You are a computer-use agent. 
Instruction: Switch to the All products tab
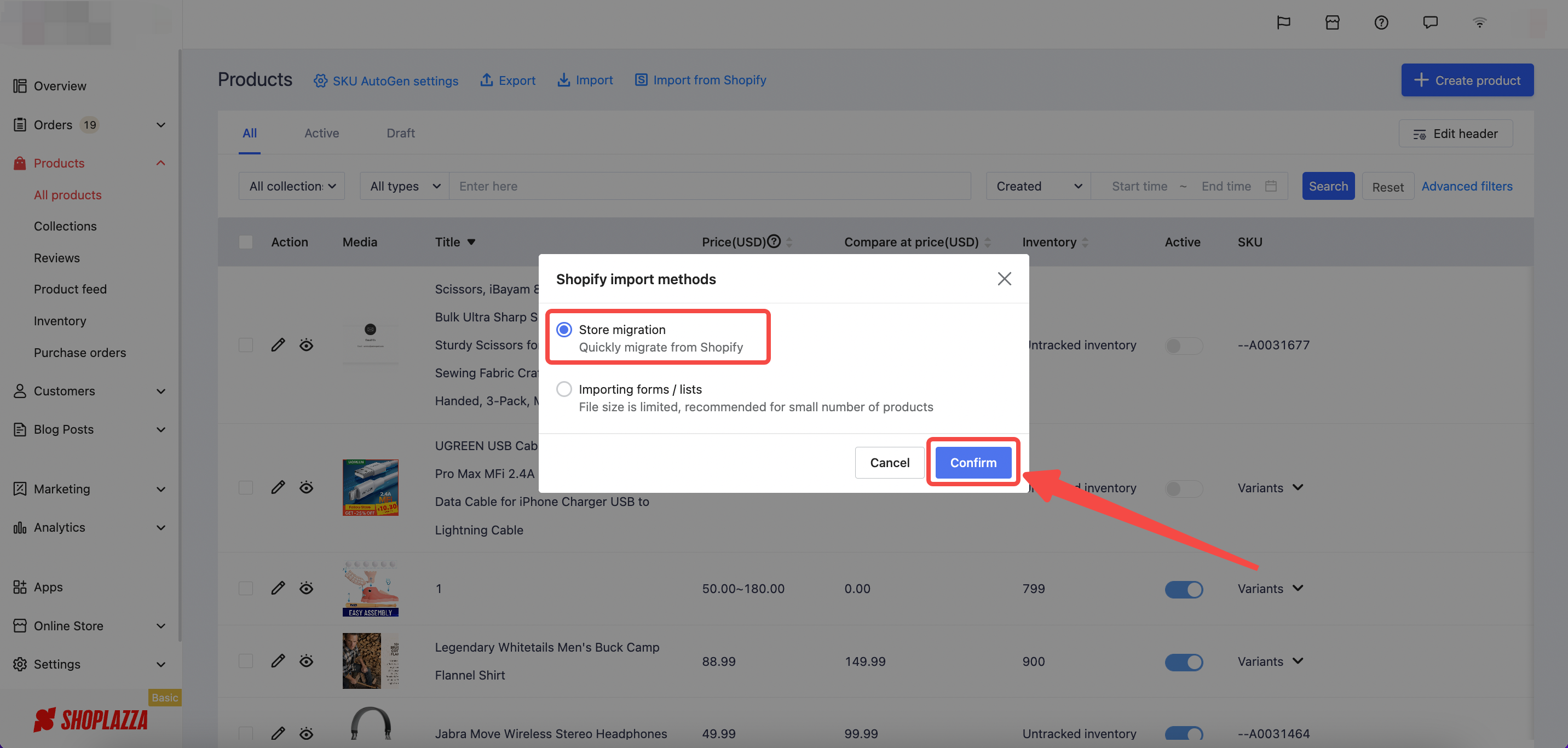point(250,133)
